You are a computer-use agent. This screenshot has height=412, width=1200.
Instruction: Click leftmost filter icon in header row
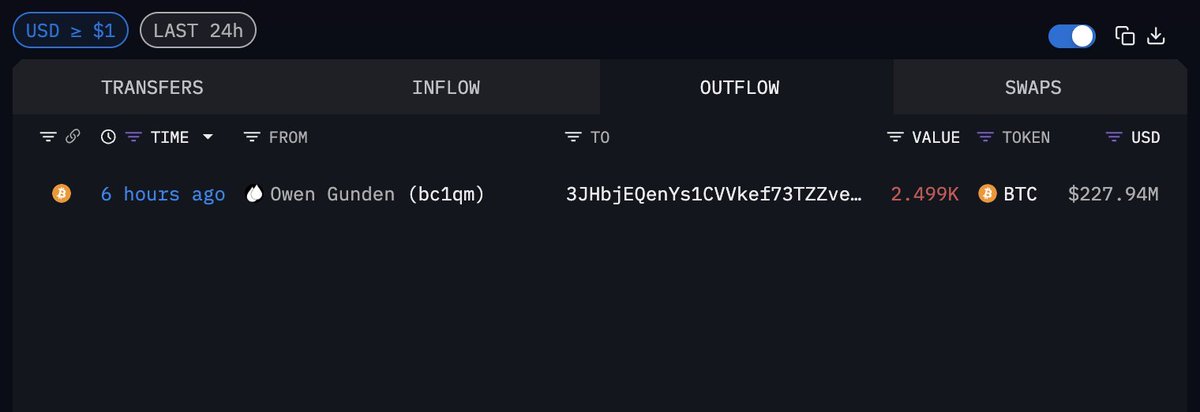tap(48, 137)
